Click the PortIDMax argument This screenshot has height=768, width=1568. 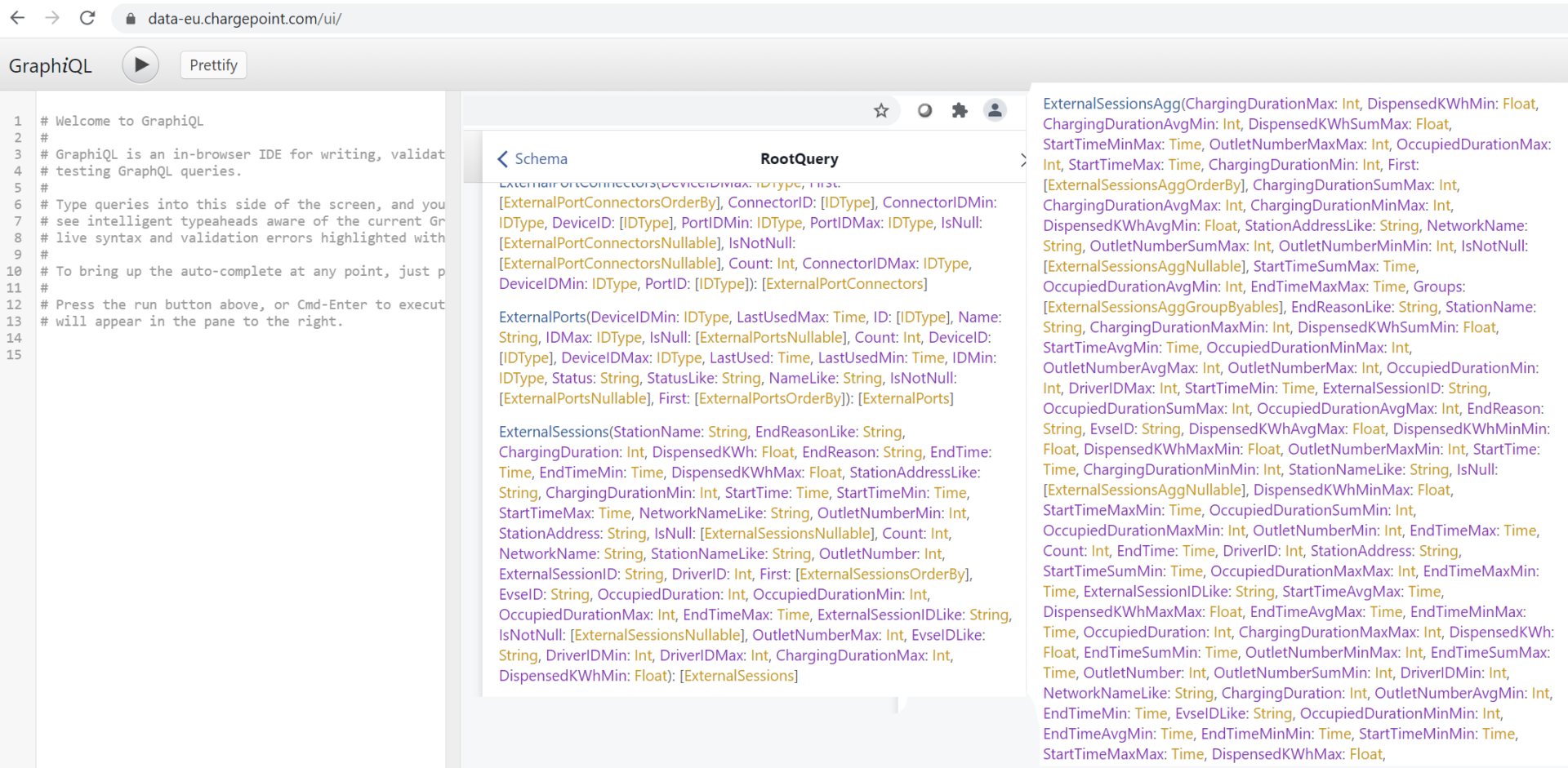coord(844,223)
